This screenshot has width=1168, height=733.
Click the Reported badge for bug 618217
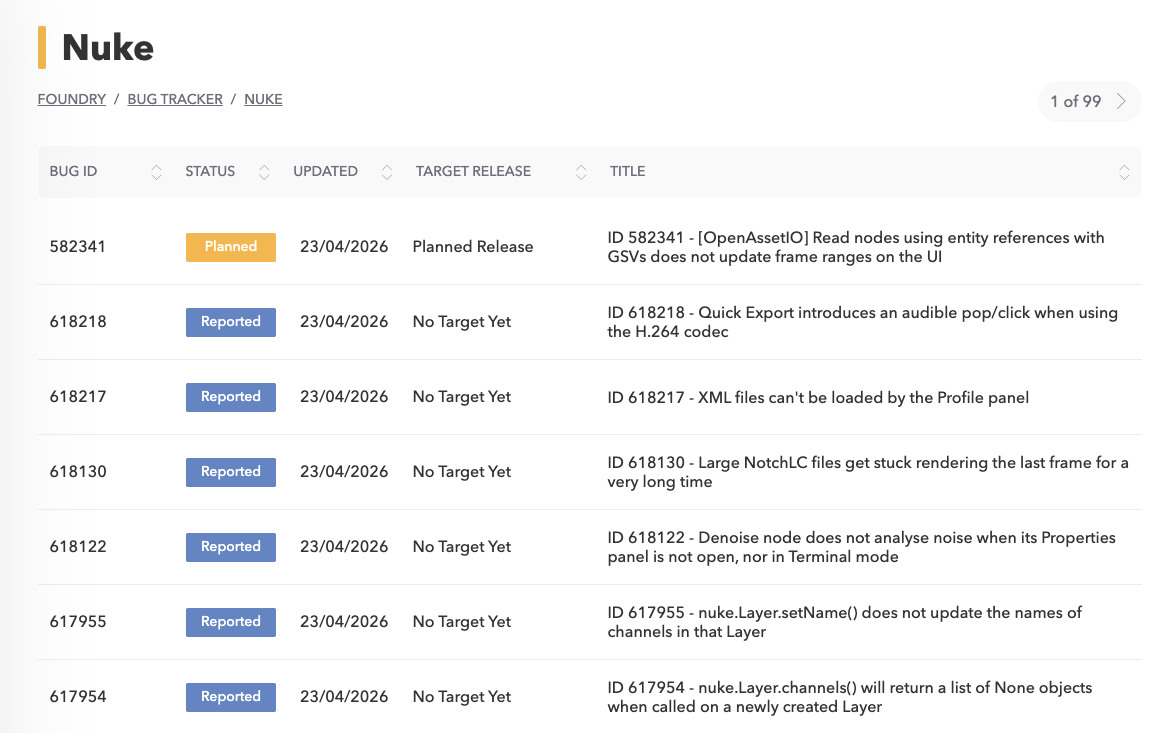[231, 397]
